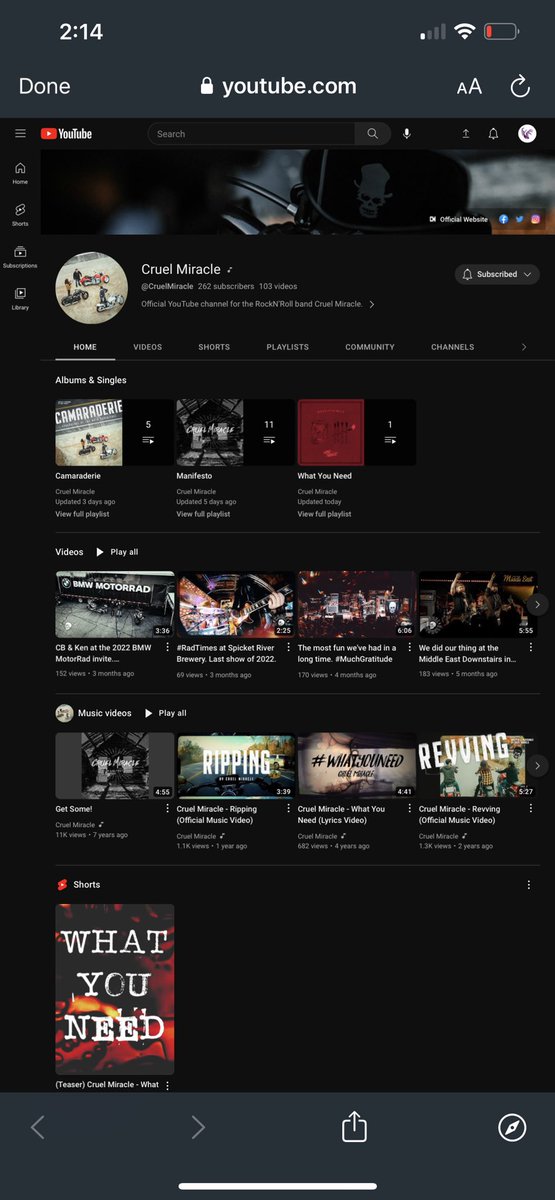Open the Official Website link
The height and width of the screenshot is (1200, 555).
(x=458, y=219)
